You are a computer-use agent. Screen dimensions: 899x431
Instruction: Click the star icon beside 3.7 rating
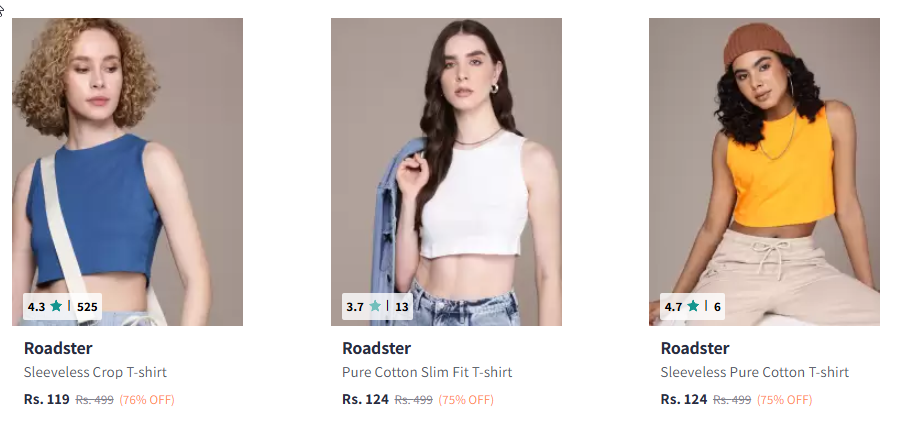pos(375,306)
